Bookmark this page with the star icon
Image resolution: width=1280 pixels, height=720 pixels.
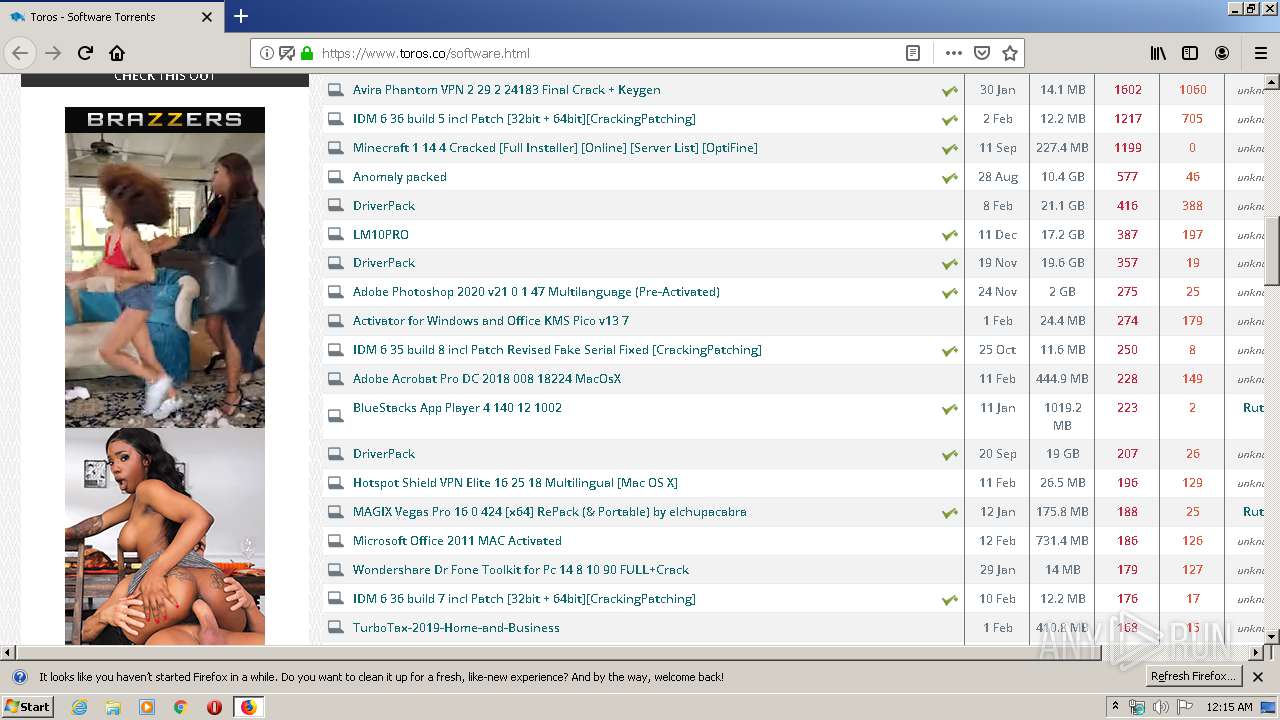(1010, 53)
